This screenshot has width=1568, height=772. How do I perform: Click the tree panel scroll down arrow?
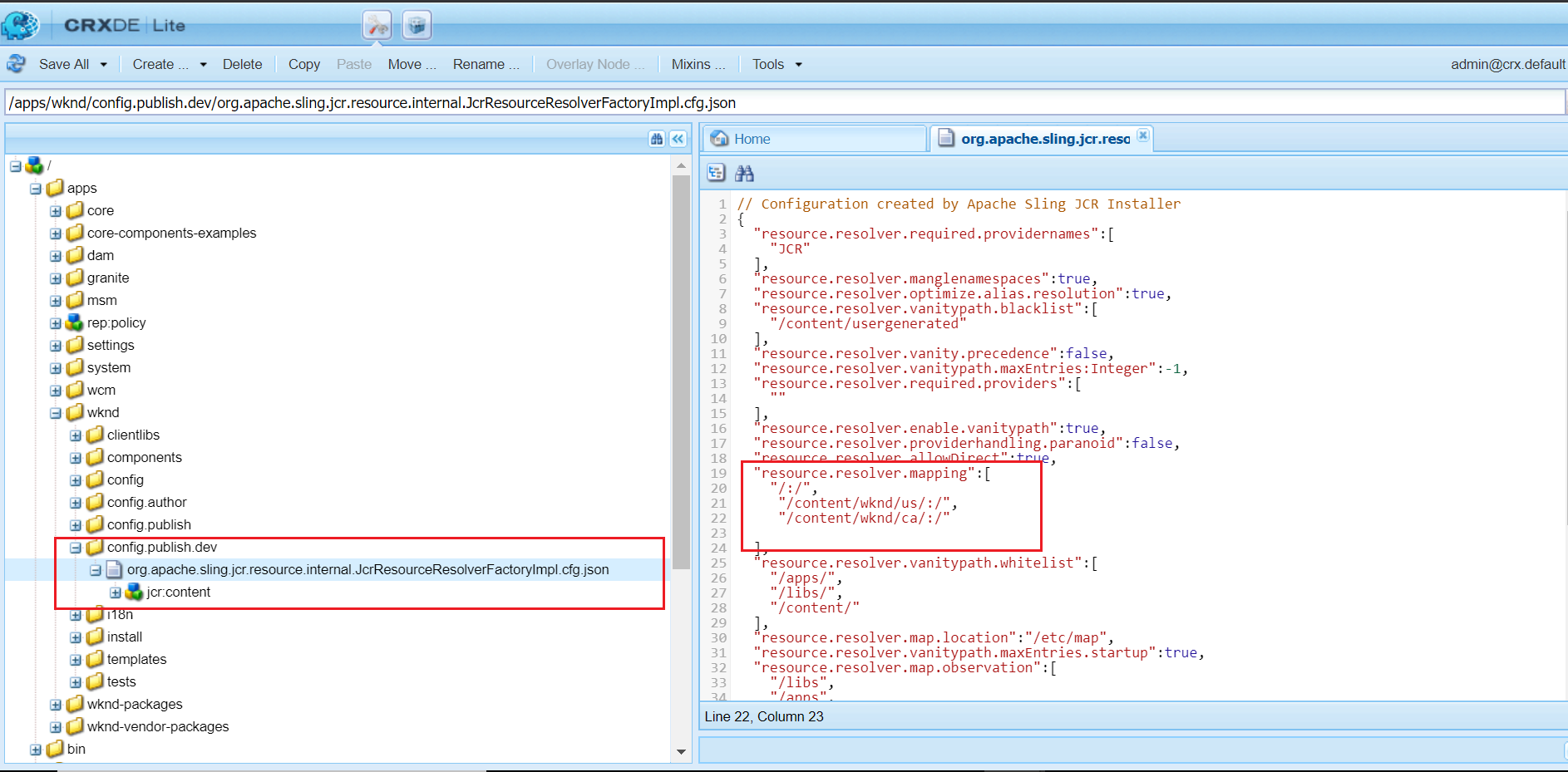(681, 752)
